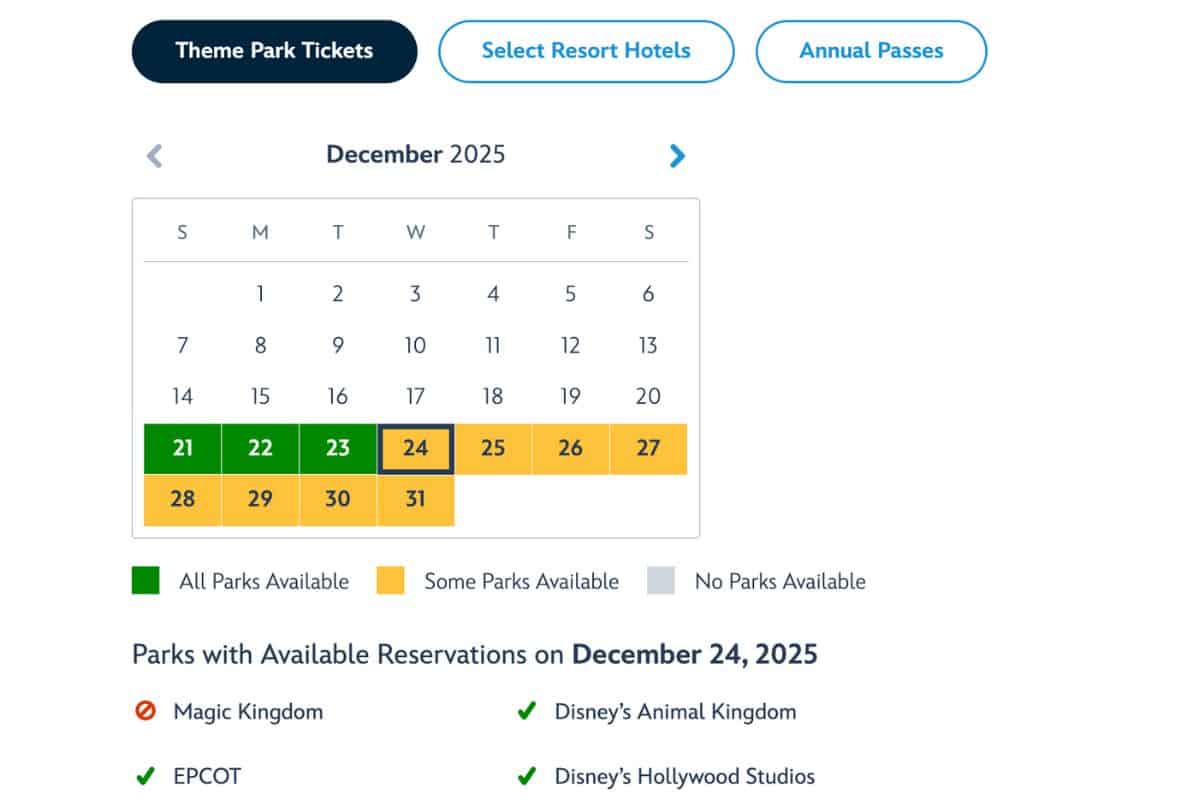Open the December 2025 month header
Viewport: 1200px width, 800px height.
[415, 154]
